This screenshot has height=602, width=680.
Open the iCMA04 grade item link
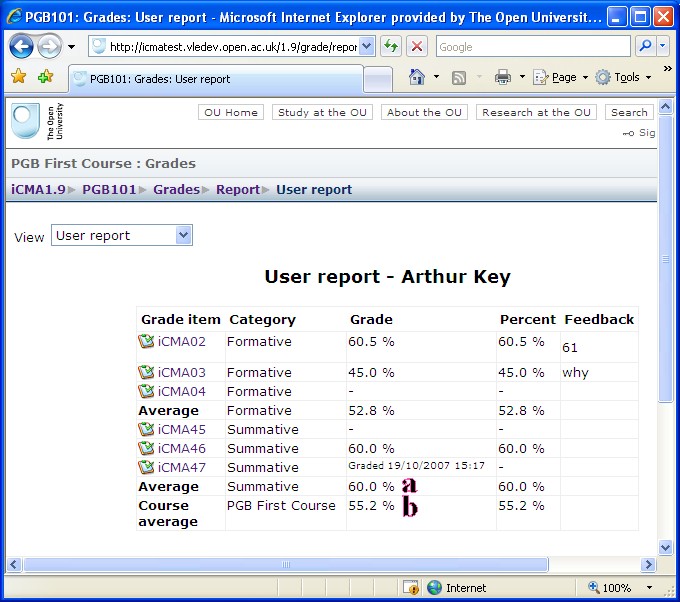181,392
